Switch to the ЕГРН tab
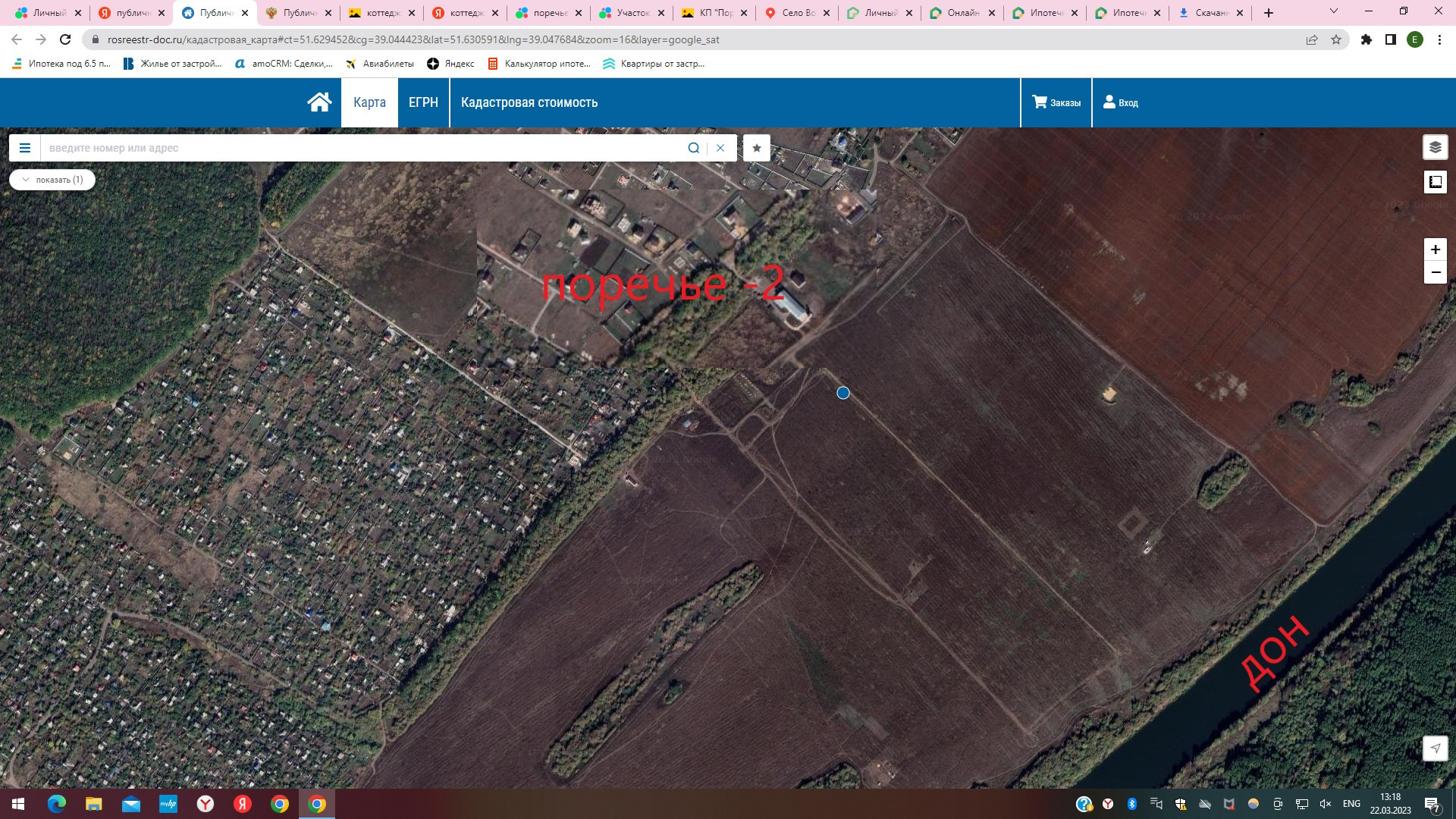 tap(423, 102)
